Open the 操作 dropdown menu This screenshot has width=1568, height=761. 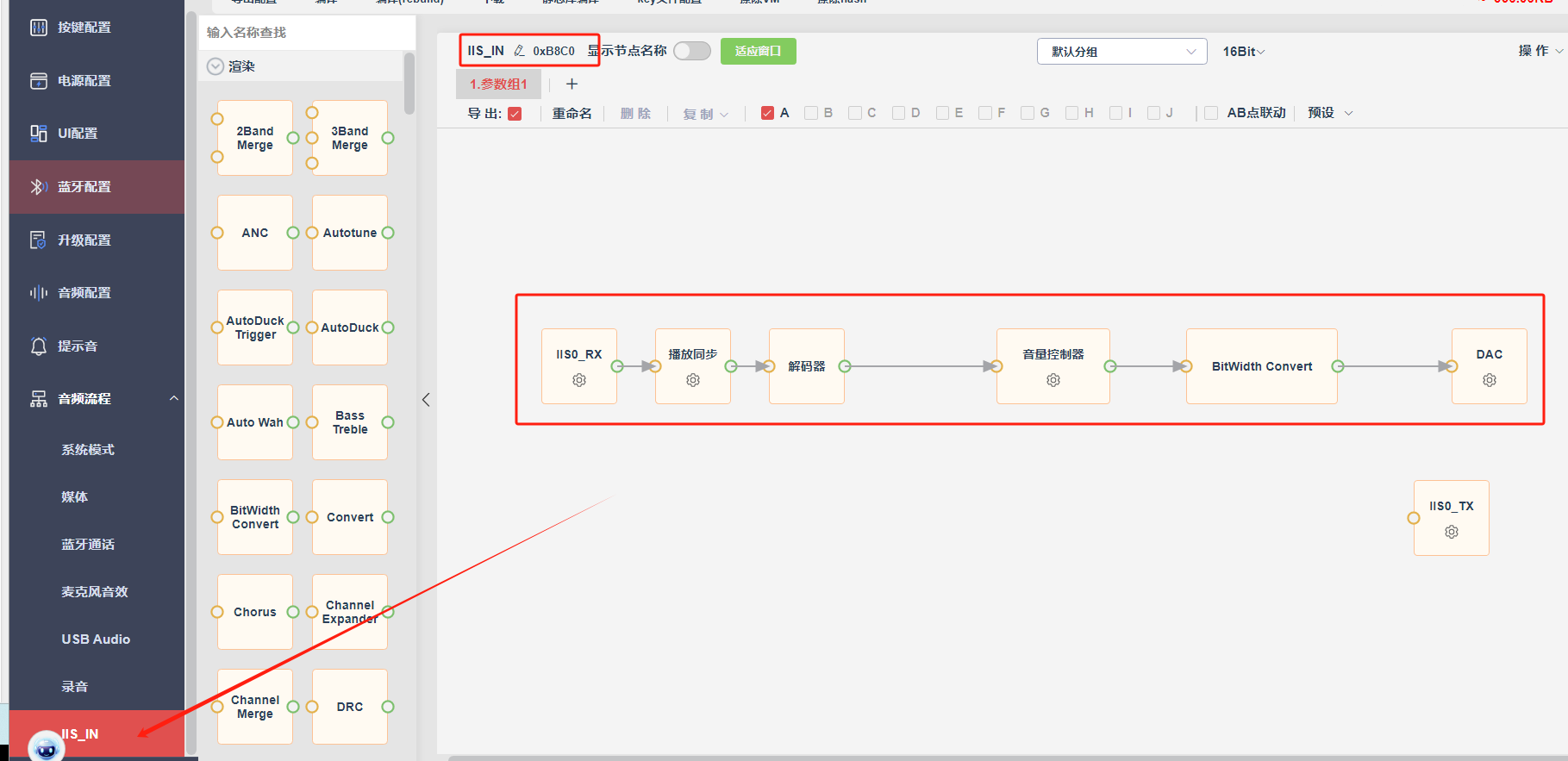point(1540,51)
